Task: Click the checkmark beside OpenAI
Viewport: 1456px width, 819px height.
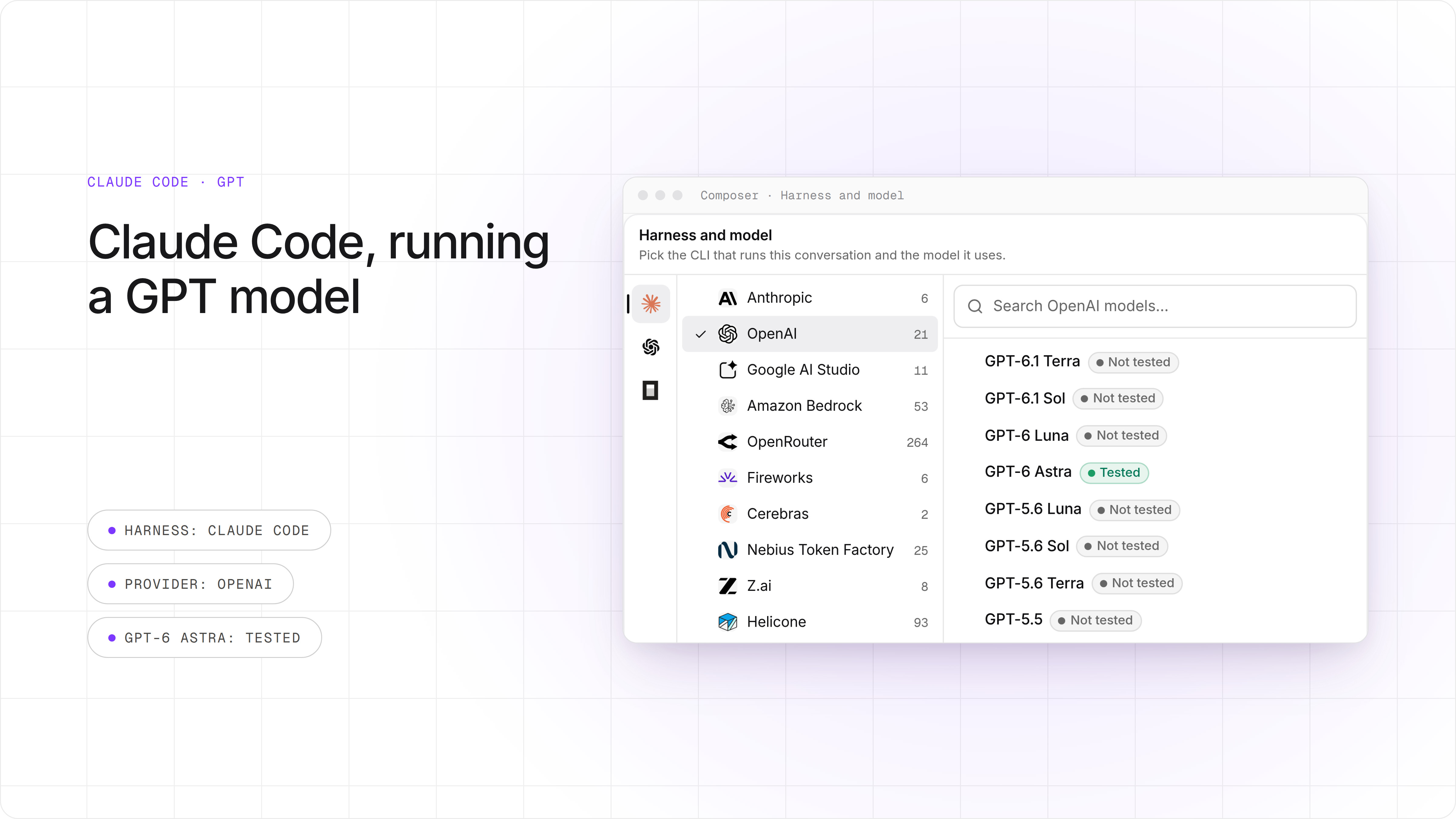Action: tap(700, 334)
